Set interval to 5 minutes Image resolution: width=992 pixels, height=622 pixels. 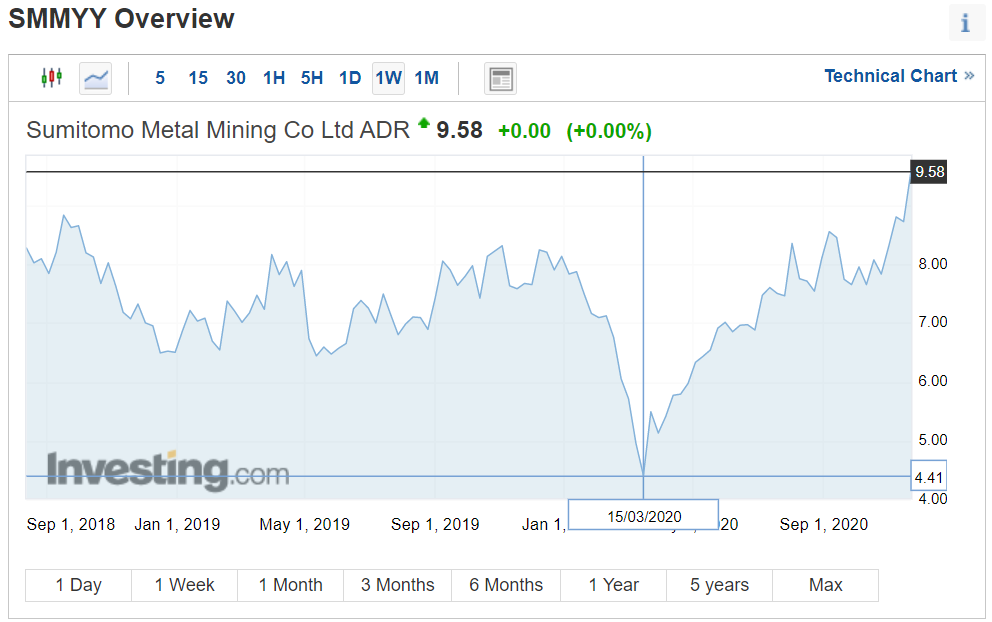tap(160, 78)
